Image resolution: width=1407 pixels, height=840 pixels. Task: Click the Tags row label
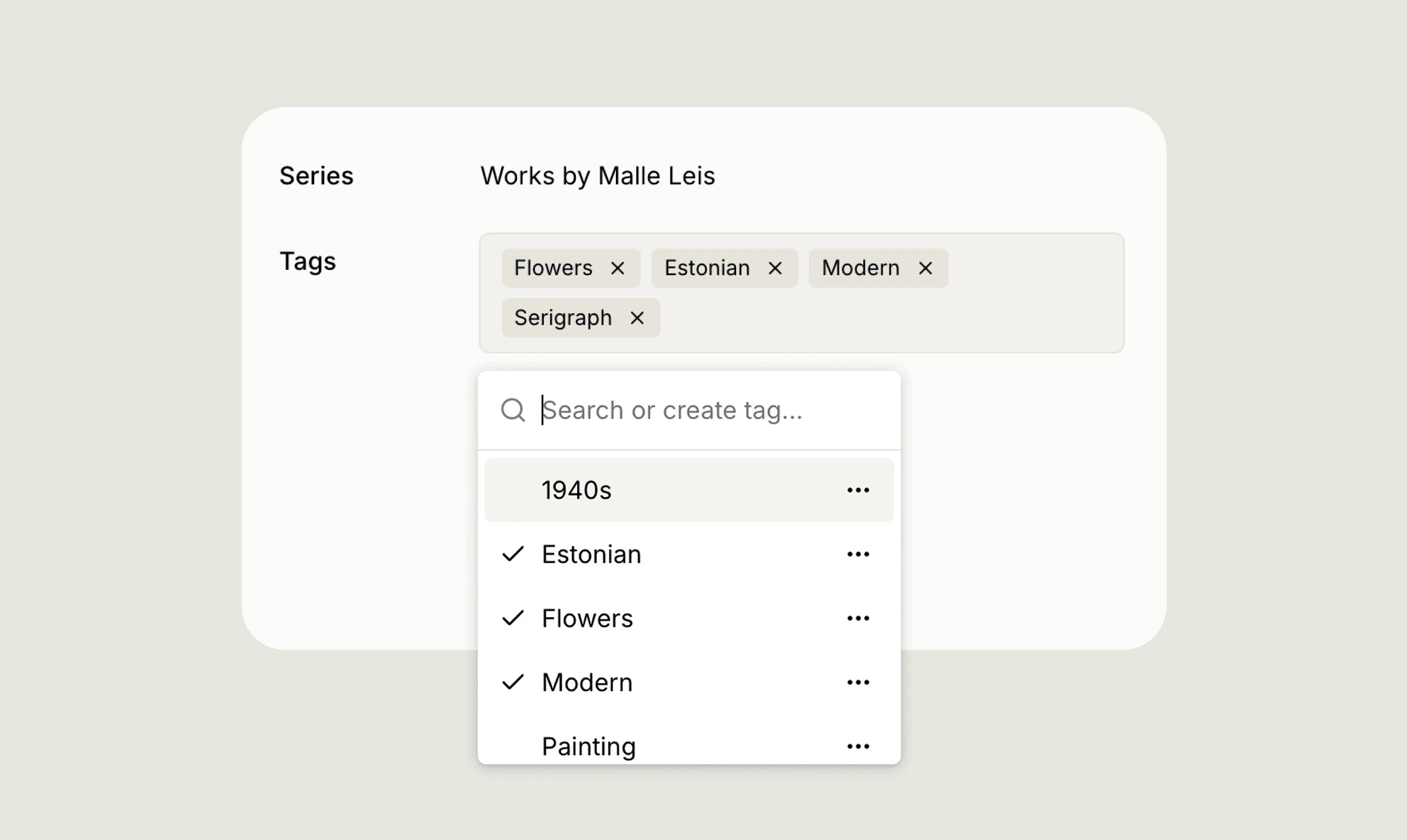pyautogui.click(x=308, y=261)
